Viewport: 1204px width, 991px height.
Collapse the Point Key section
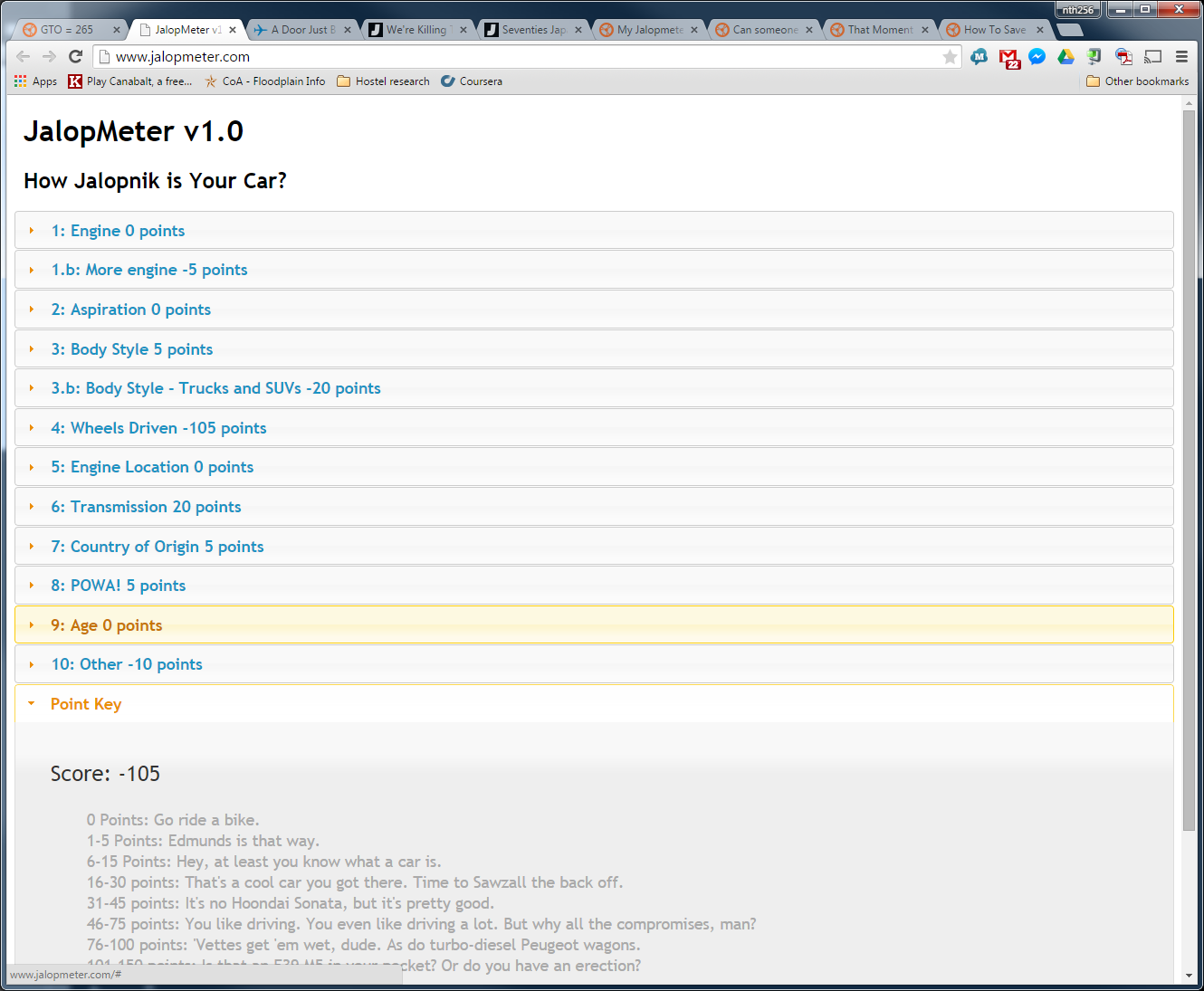coord(594,704)
